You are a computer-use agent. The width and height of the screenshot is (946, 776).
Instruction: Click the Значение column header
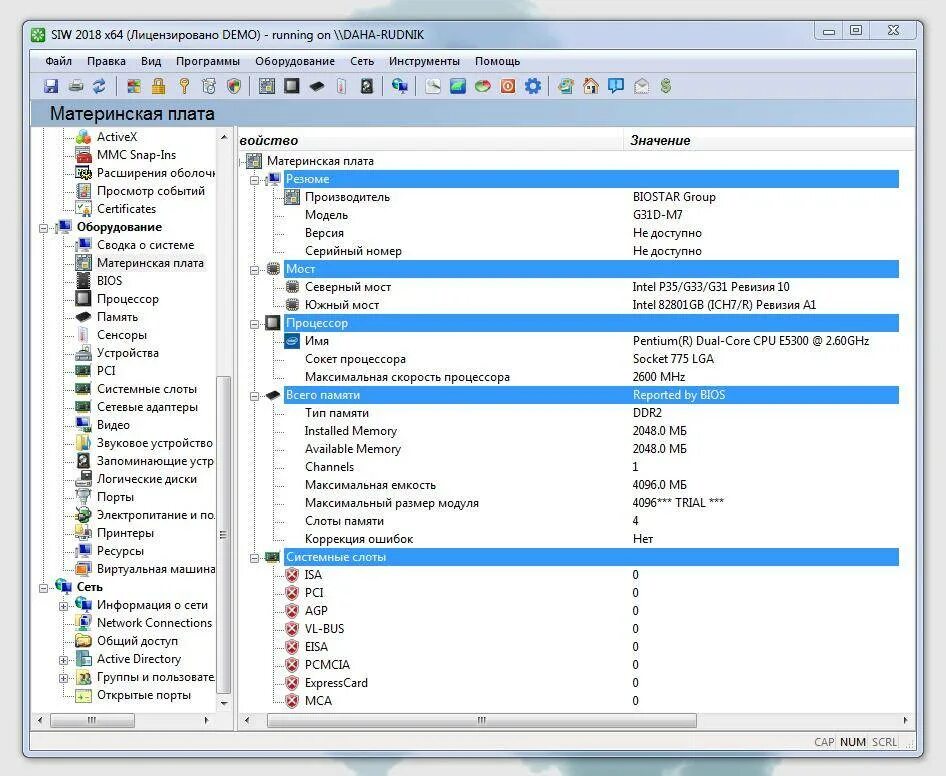[x=769, y=141]
